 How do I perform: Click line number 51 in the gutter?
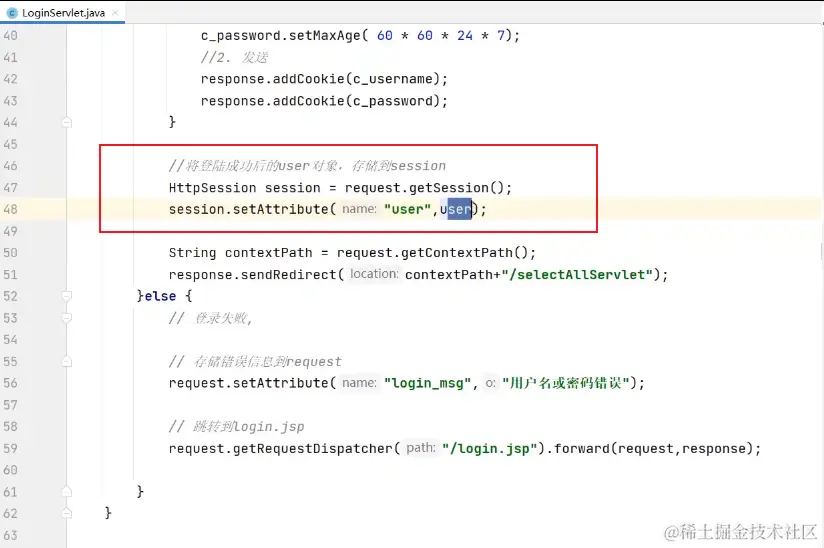tap(11, 274)
